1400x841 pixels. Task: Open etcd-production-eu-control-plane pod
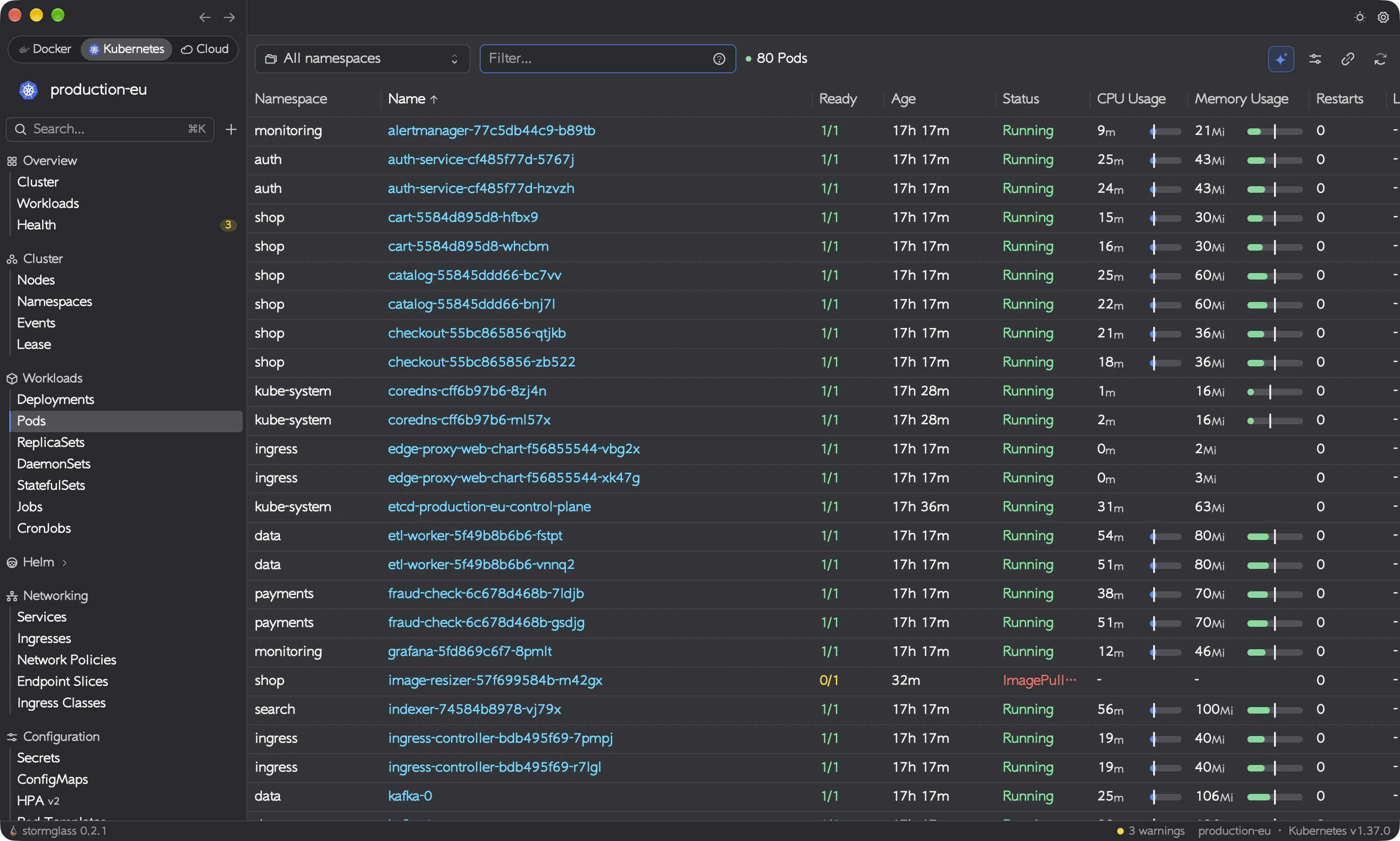489,507
